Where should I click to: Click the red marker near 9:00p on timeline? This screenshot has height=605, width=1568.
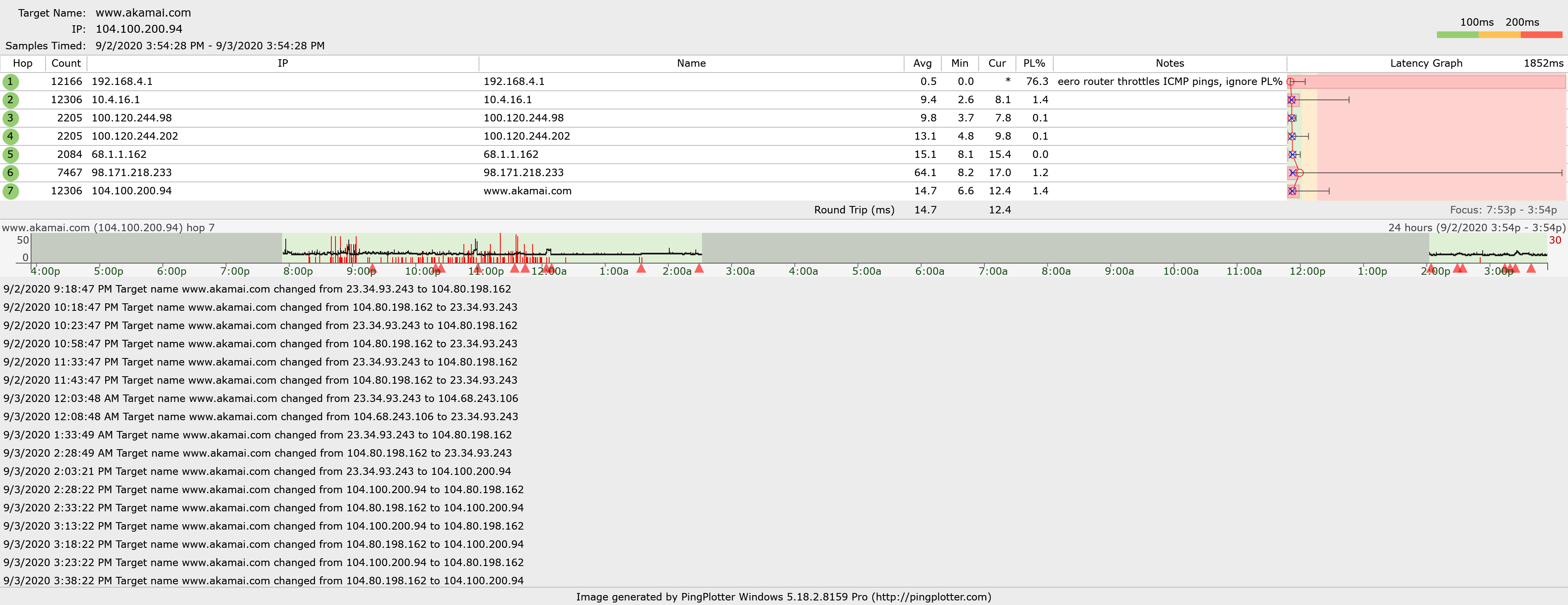tap(372, 268)
